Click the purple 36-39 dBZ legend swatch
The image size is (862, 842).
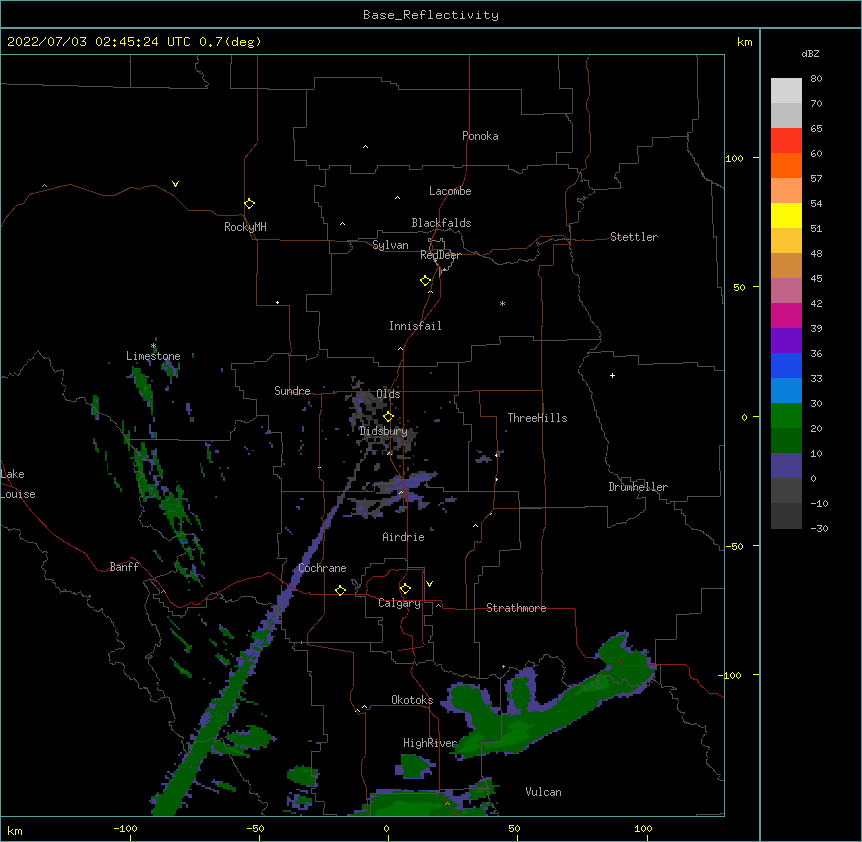(786, 341)
